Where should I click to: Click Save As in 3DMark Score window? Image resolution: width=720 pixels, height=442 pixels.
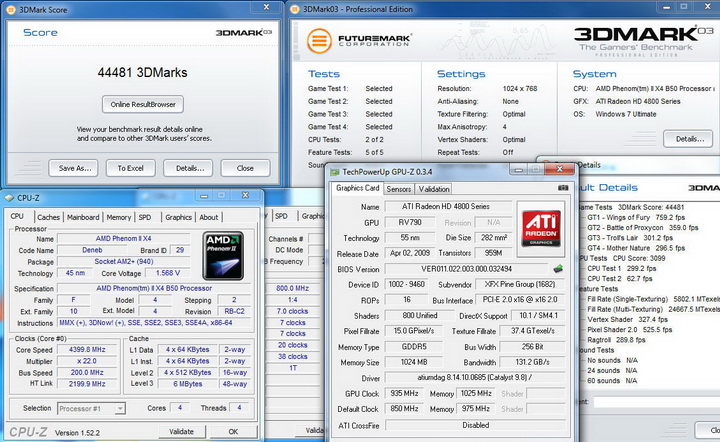pos(75,168)
